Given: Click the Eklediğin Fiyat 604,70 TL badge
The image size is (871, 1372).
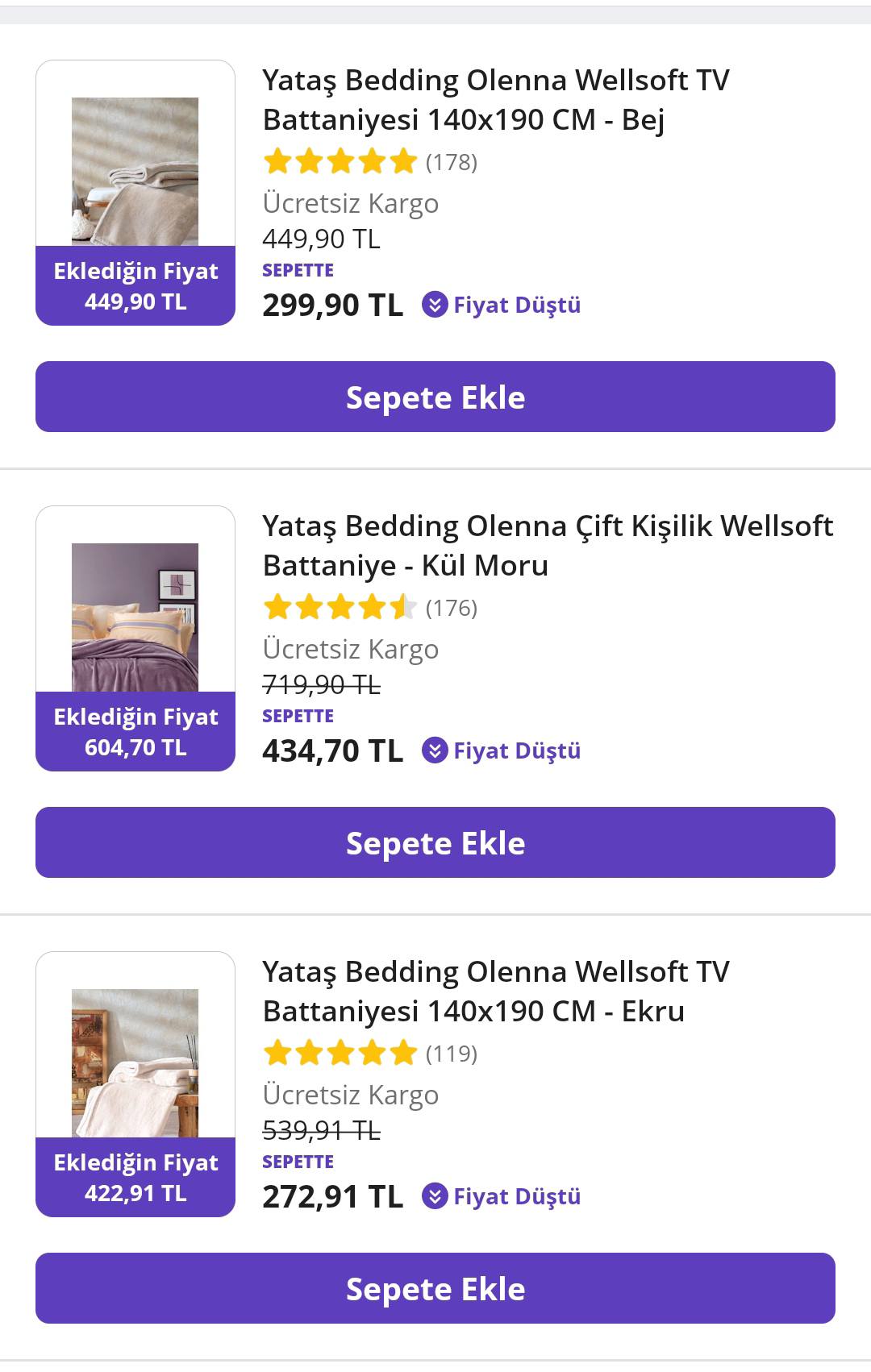Looking at the screenshot, I should pyautogui.click(x=135, y=732).
